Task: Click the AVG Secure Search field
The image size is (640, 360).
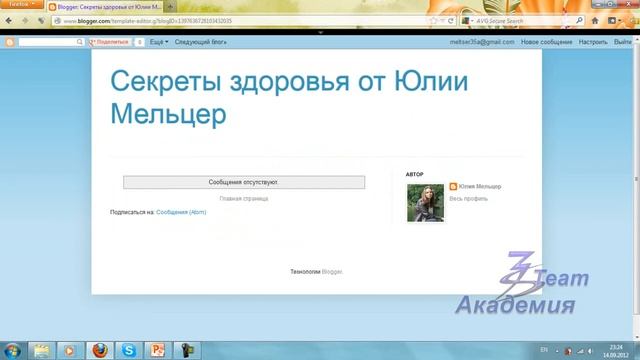Action: [524, 21]
